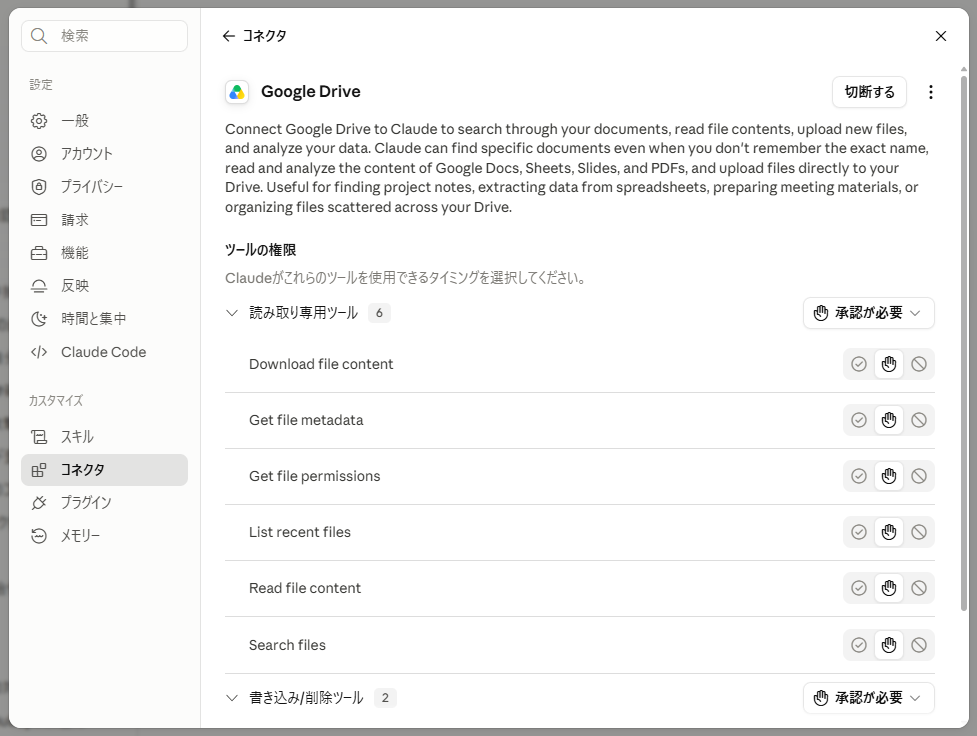Click the Google Drive logo icon
The width and height of the screenshot is (977, 736).
tap(237, 92)
